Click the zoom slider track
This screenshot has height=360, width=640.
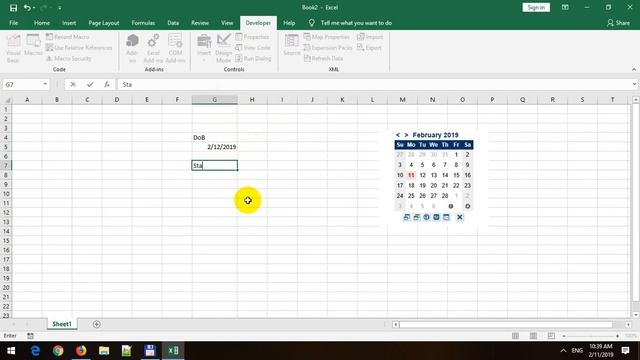[x=591, y=336]
